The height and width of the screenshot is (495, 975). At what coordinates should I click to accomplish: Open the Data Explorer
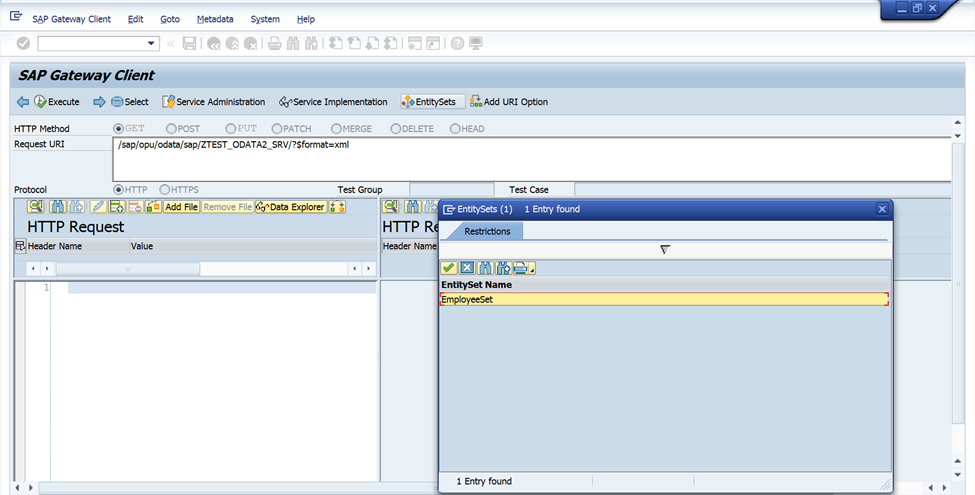(x=291, y=207)
